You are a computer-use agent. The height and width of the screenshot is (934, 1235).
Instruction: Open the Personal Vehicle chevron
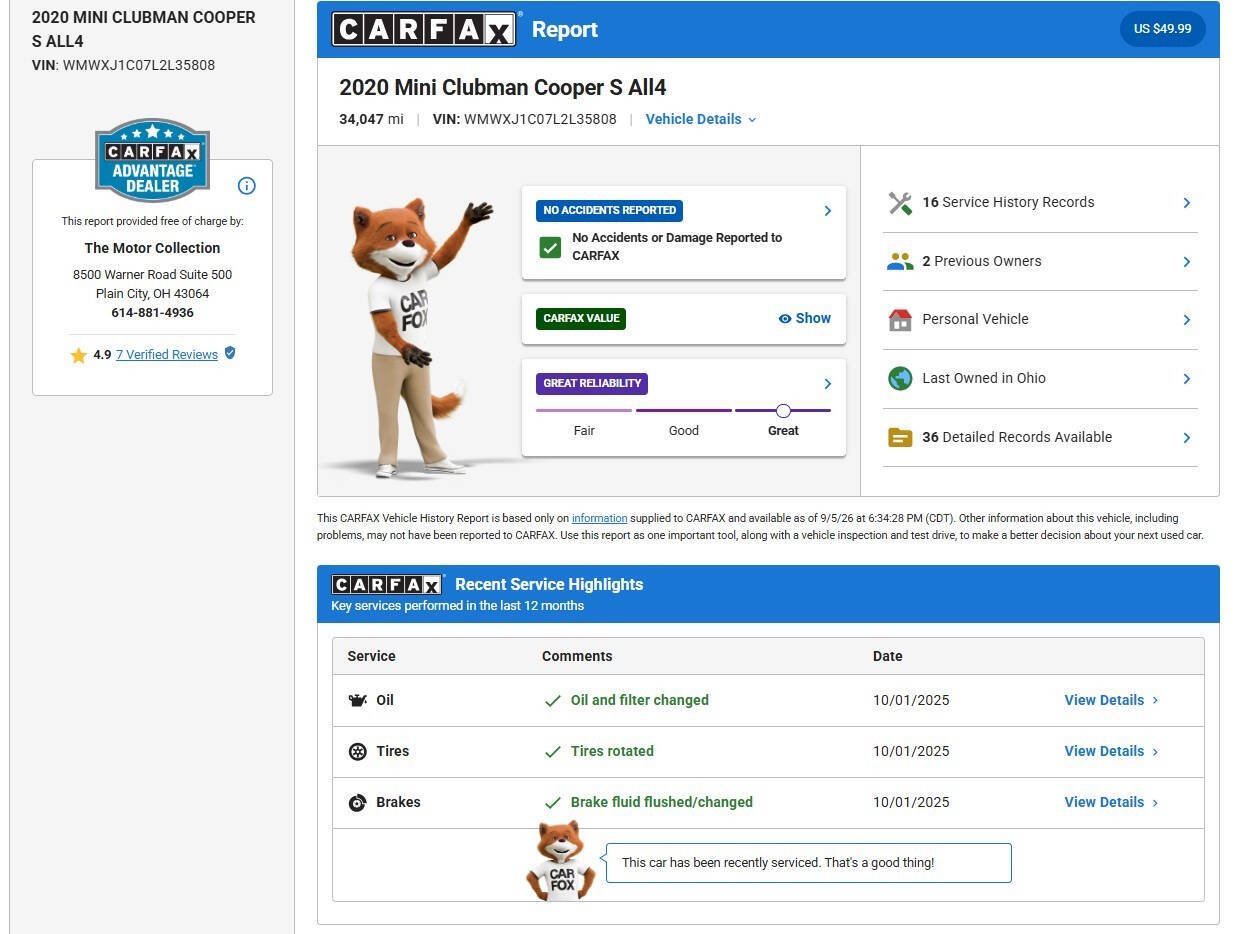[x=1187, y=320]
